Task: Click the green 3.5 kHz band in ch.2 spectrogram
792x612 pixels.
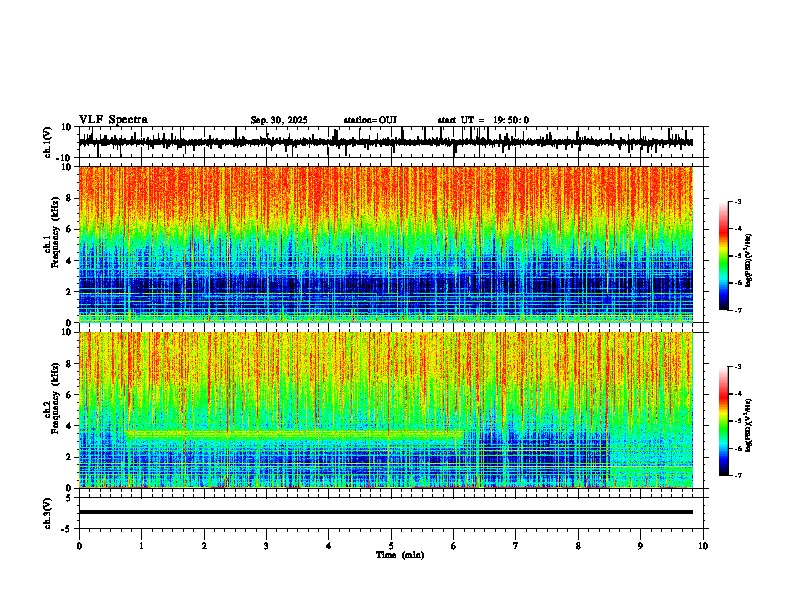Action: (294, 433)
